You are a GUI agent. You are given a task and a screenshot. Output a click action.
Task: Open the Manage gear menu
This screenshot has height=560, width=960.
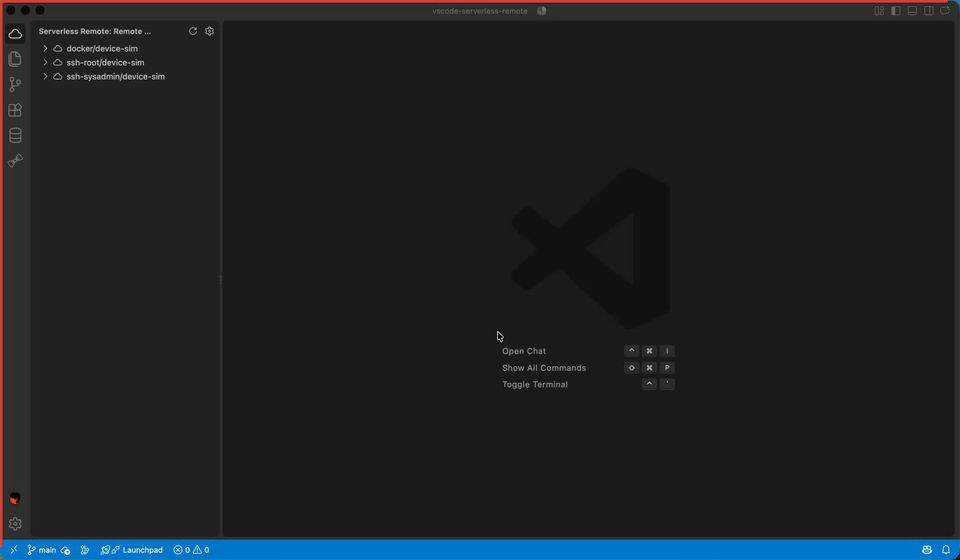click(15, 524)
